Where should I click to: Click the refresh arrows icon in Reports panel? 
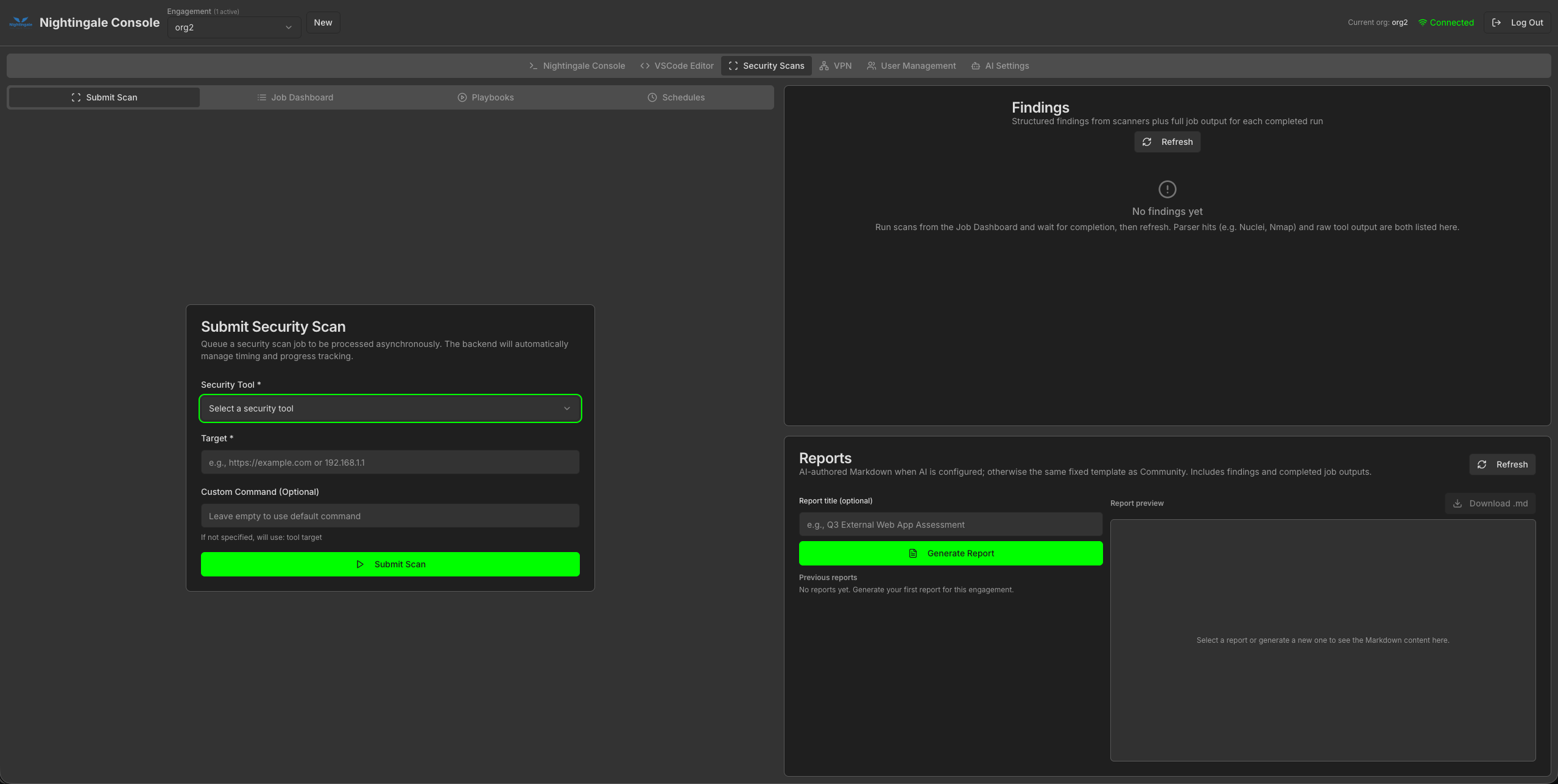[1481, 464]
